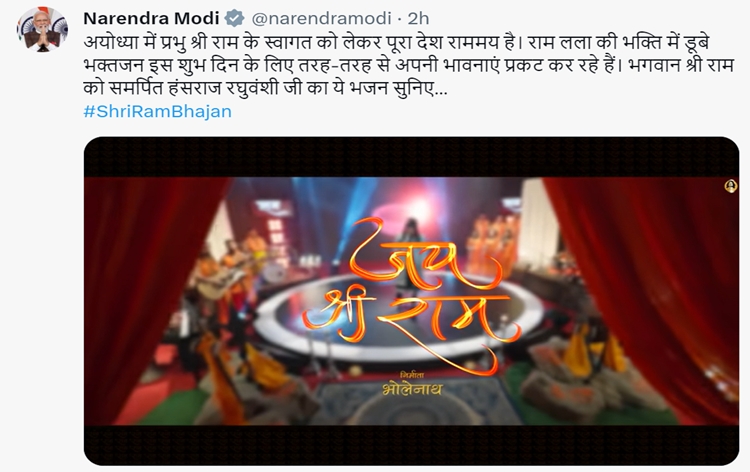Image resolution: width=750 pixels, height=472 pixels.
Task: Click the blue verified badge
Action: click(x=234, y=19)
